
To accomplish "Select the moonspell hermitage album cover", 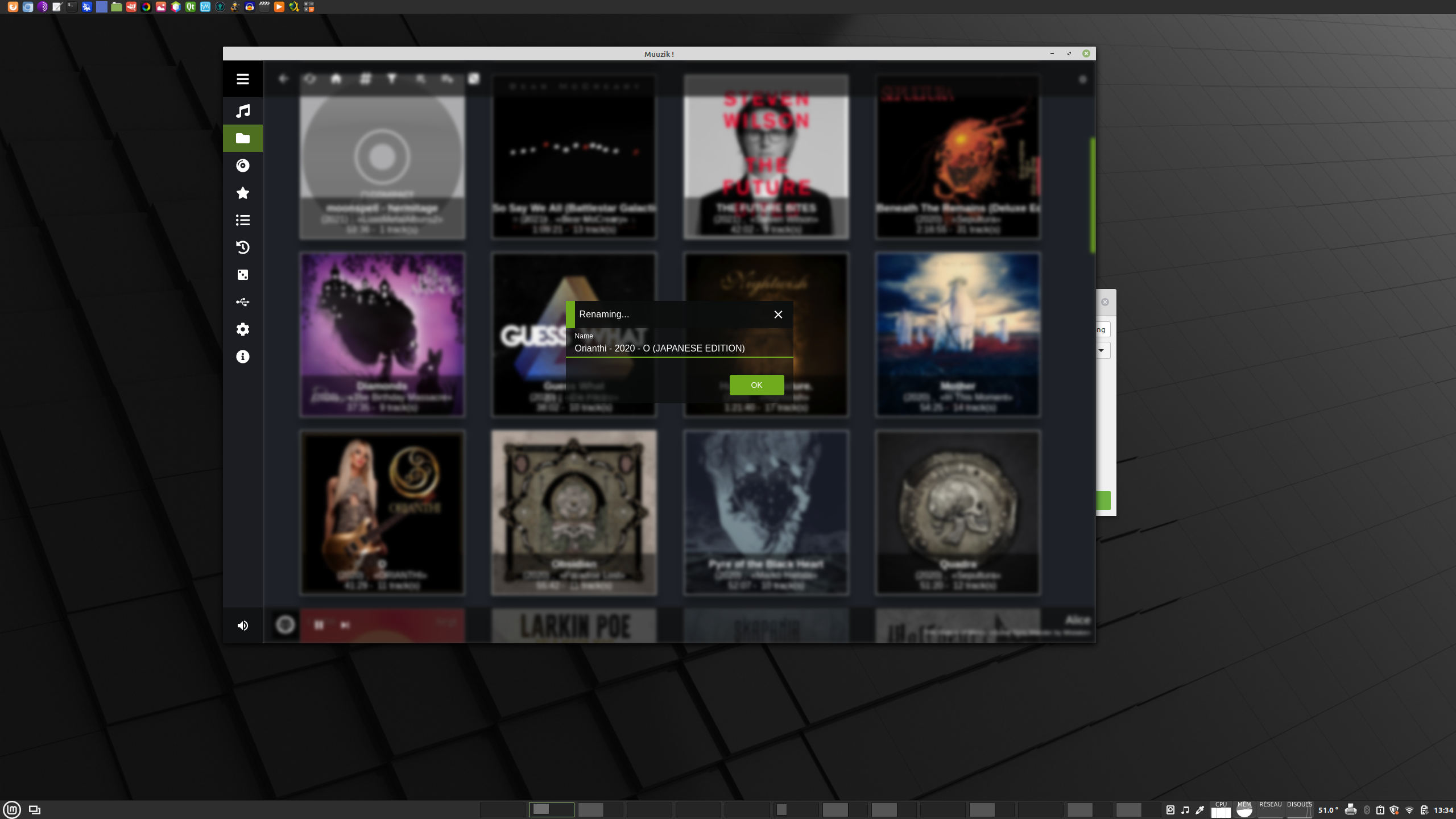I will (382, 156).
